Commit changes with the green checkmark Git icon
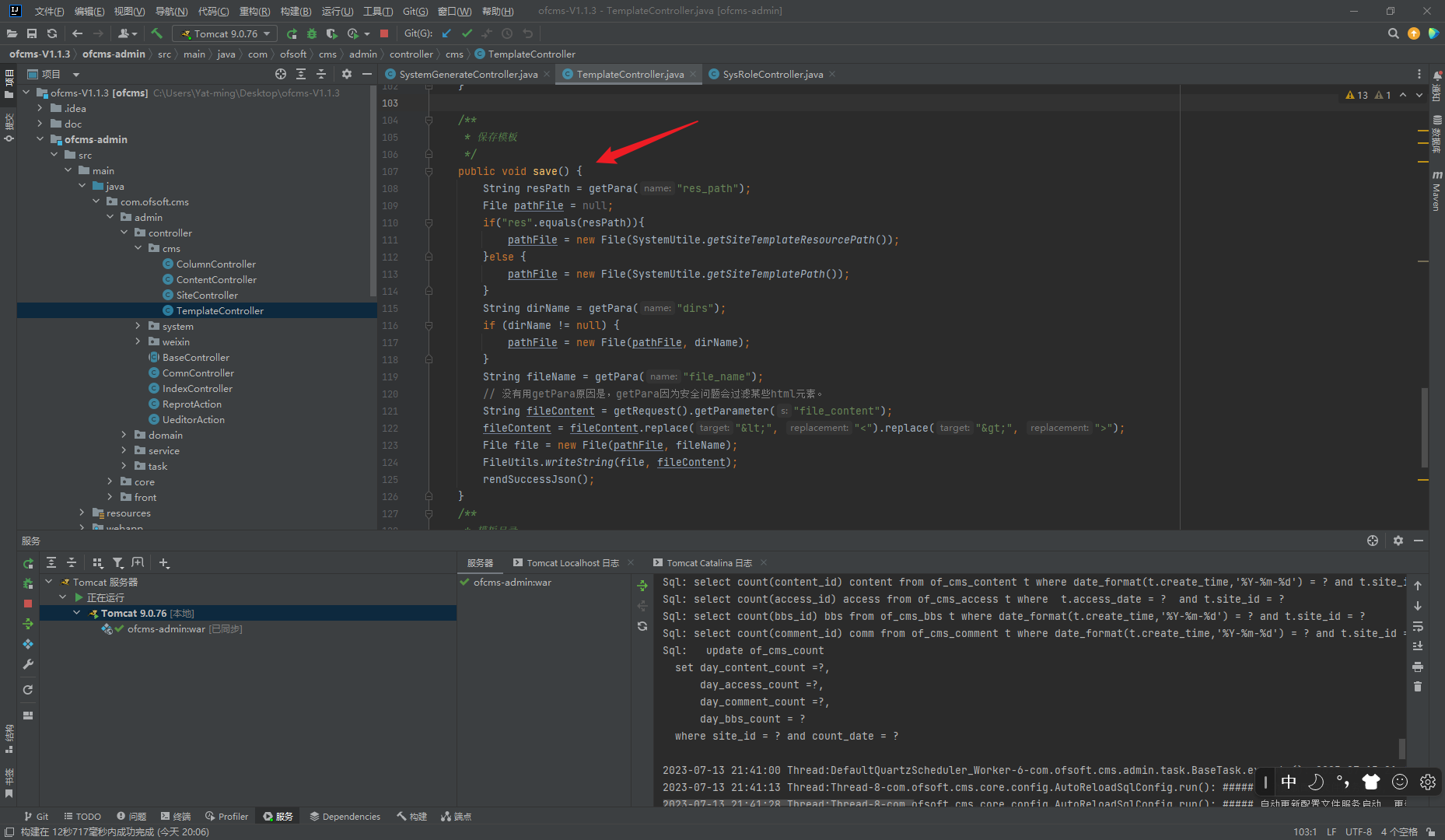 coord(467,33)
